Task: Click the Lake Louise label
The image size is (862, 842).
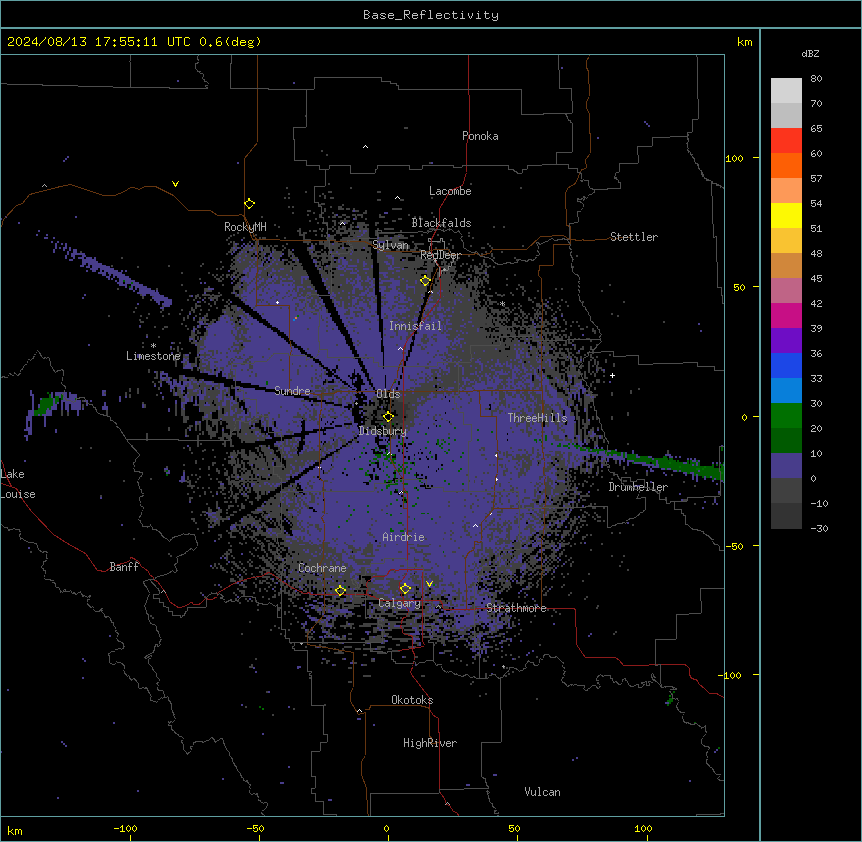Action: [x=16, y=484]
